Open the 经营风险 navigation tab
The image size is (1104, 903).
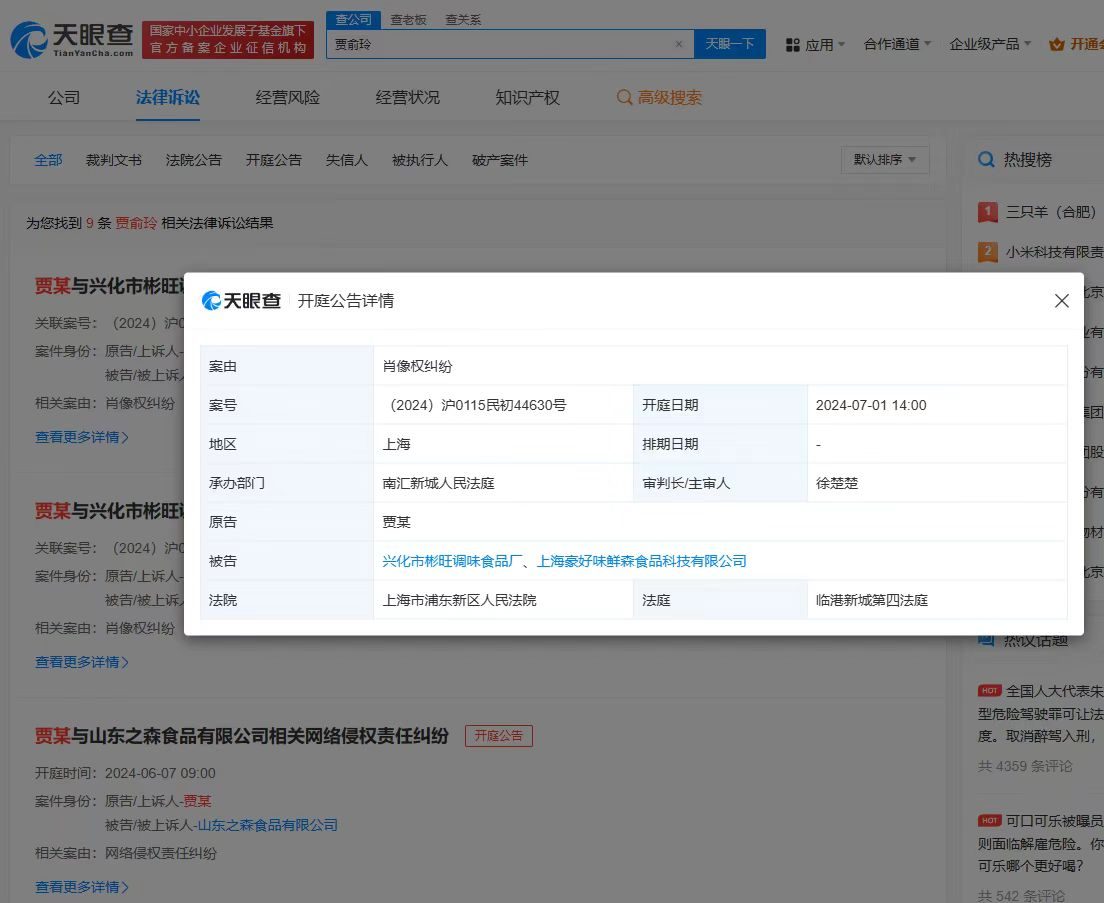(286, 97)
